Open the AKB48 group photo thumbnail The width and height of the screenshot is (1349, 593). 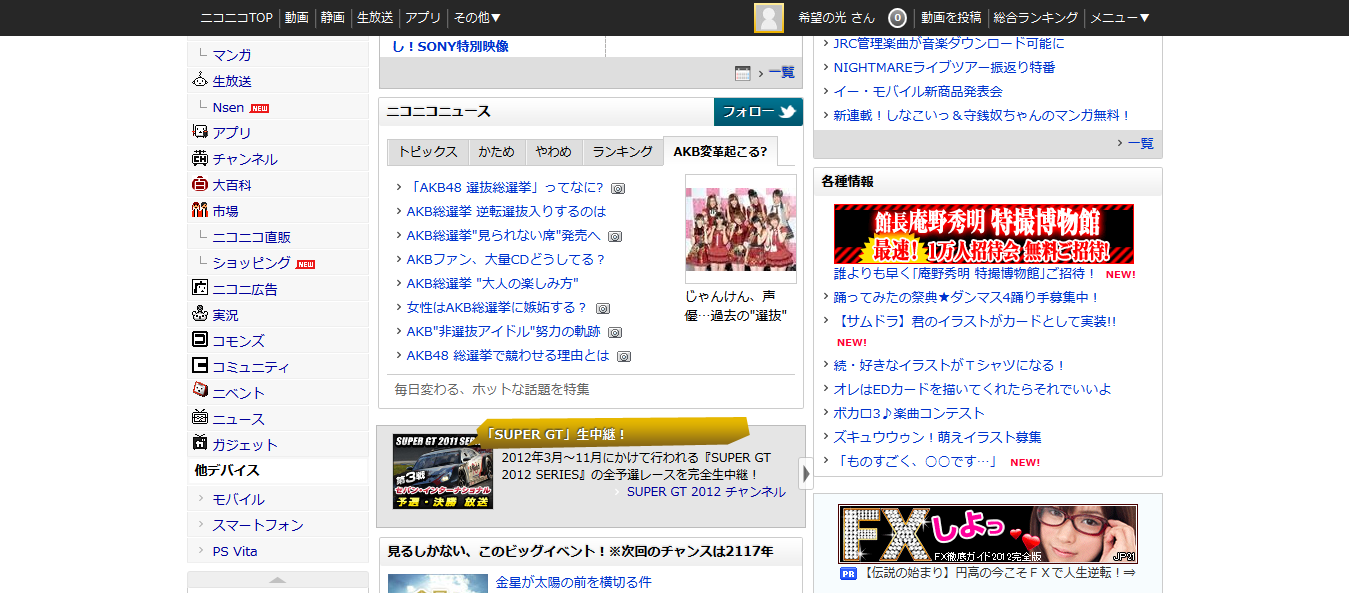click(x=741, y=229)
